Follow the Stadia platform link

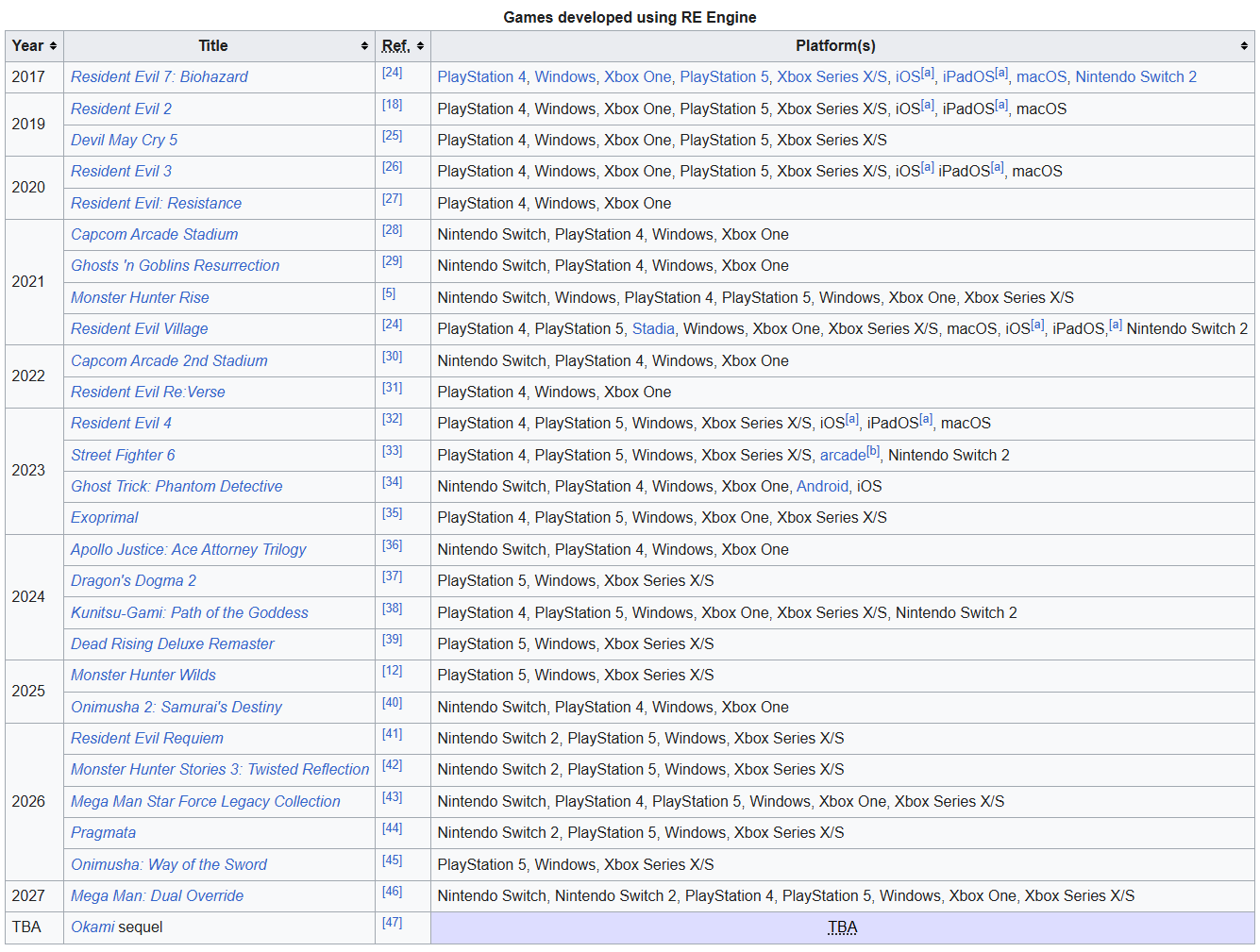pyautogui.click(x=653, y=329)
